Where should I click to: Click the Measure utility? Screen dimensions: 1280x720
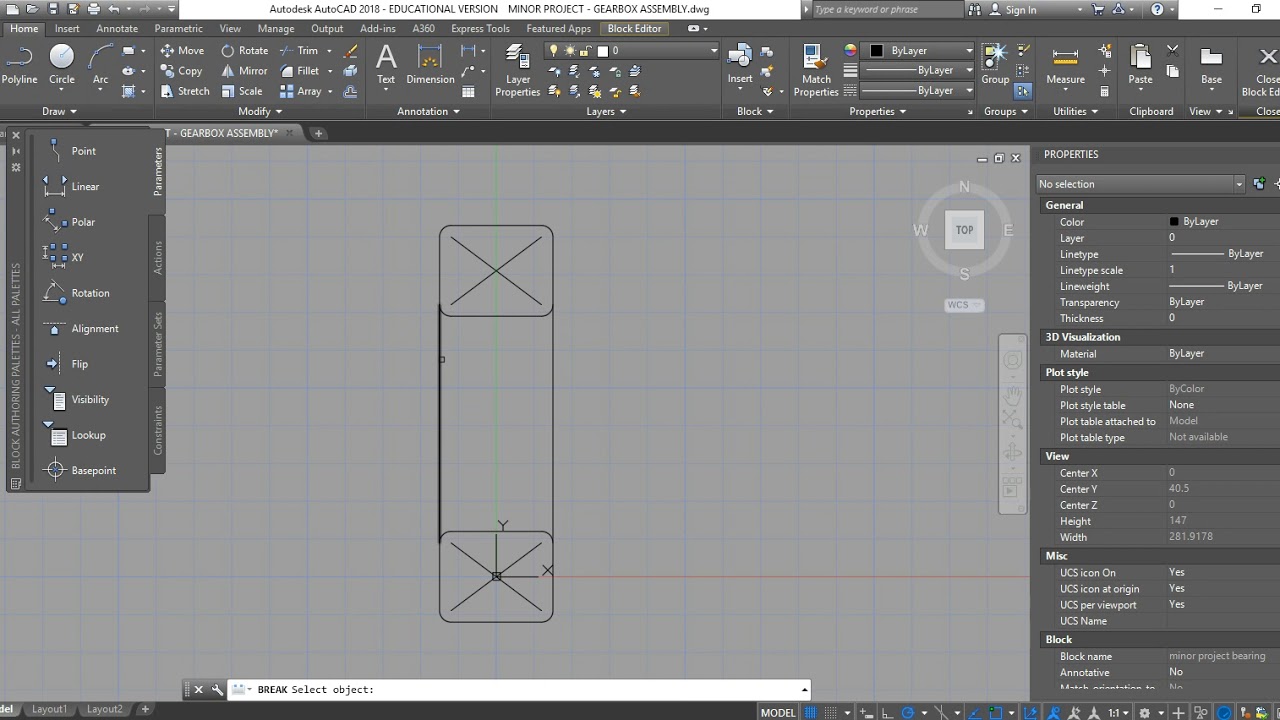tap(1065, 65)
